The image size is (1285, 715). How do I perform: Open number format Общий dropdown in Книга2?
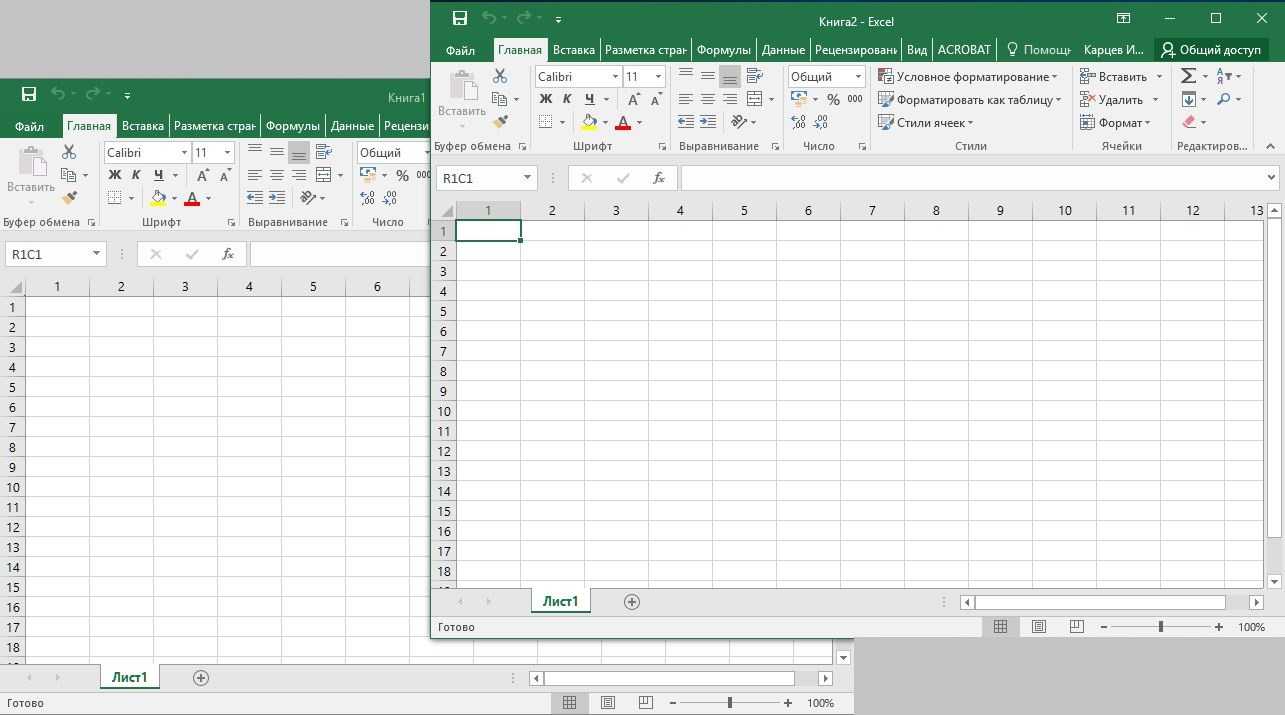click(x=858, y=76)
